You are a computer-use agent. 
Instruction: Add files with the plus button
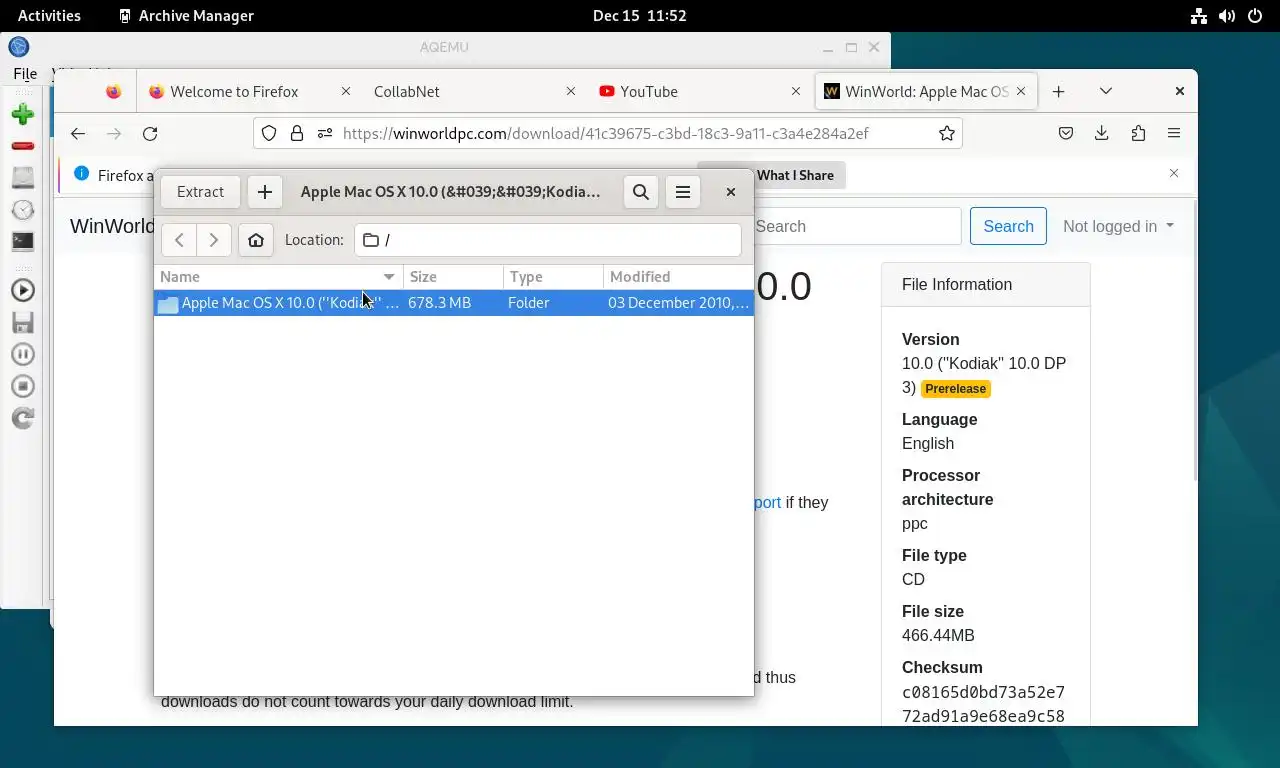pyautogui.click(x=264, y=192)
